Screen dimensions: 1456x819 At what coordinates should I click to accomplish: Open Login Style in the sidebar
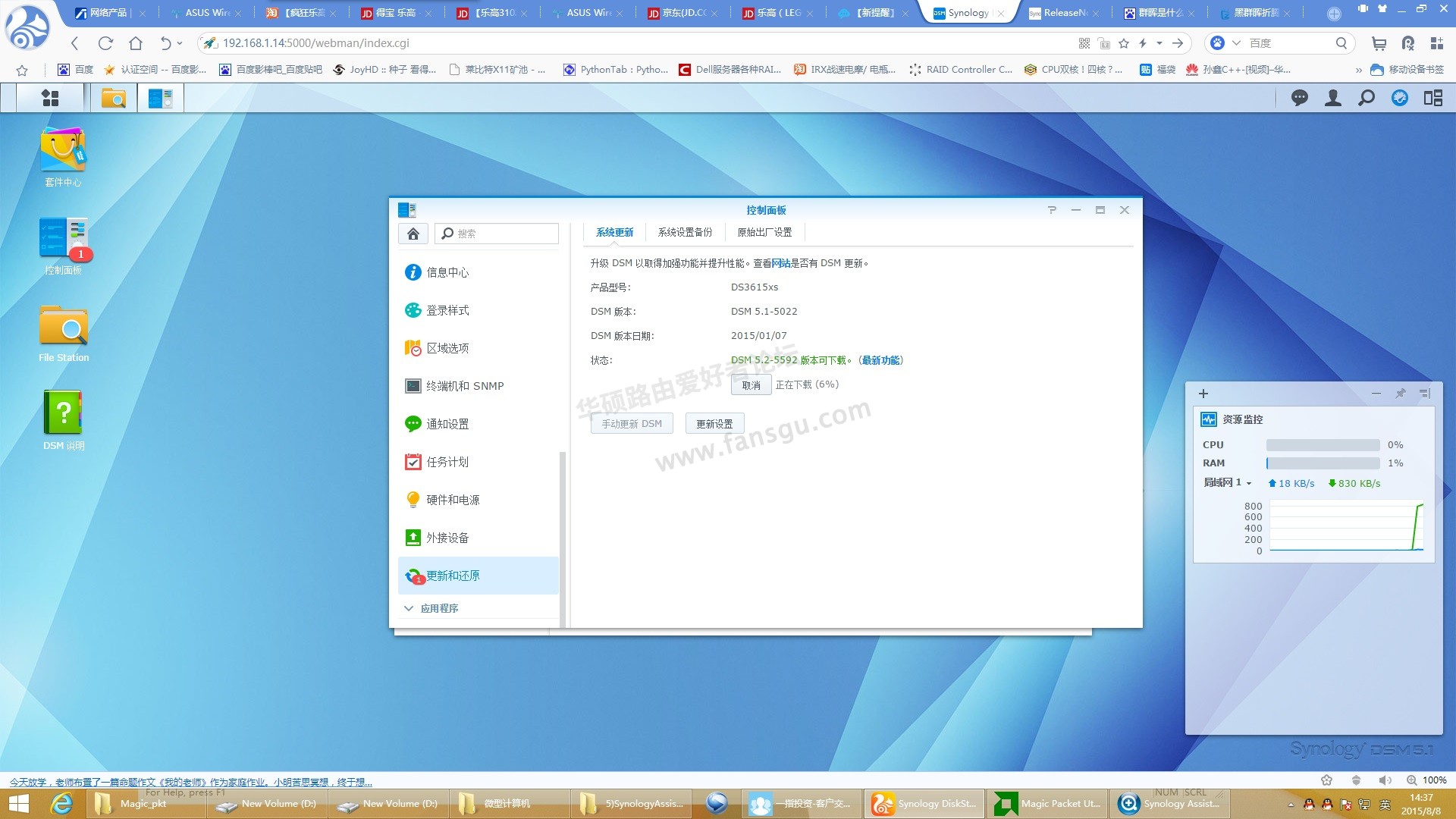tap(479, 310)
